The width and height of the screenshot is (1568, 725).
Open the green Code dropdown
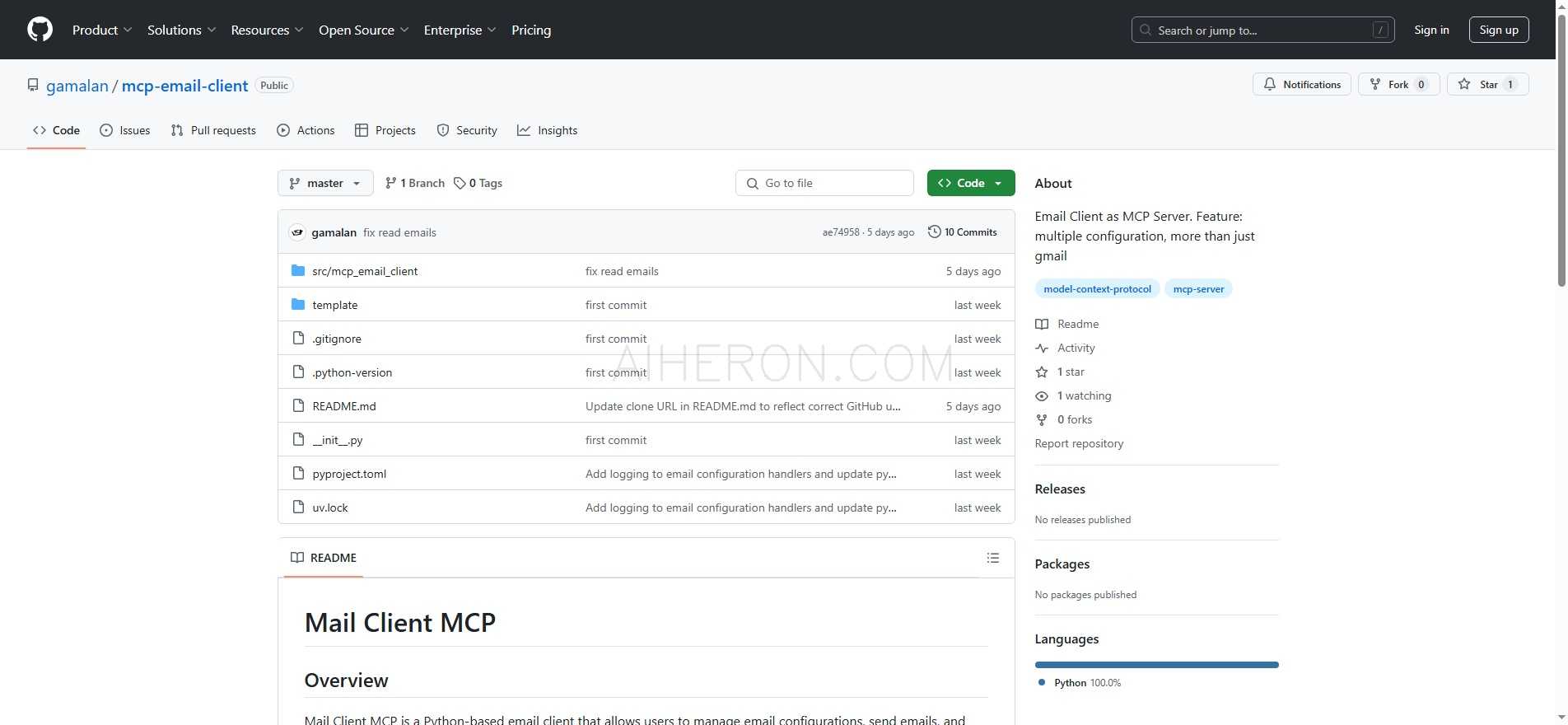[970, 183]
